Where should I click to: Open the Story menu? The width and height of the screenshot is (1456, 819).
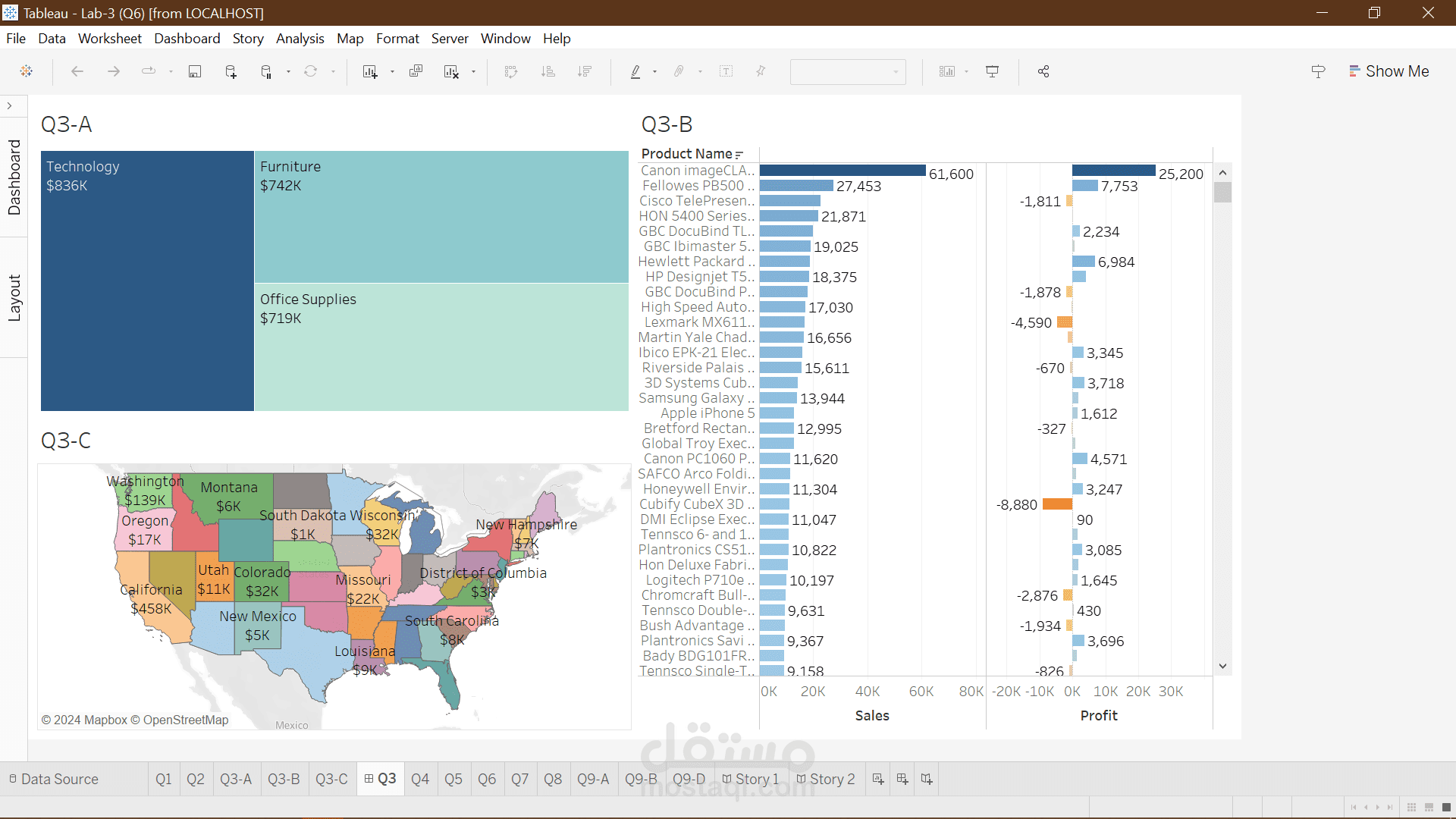pos(248,39)
